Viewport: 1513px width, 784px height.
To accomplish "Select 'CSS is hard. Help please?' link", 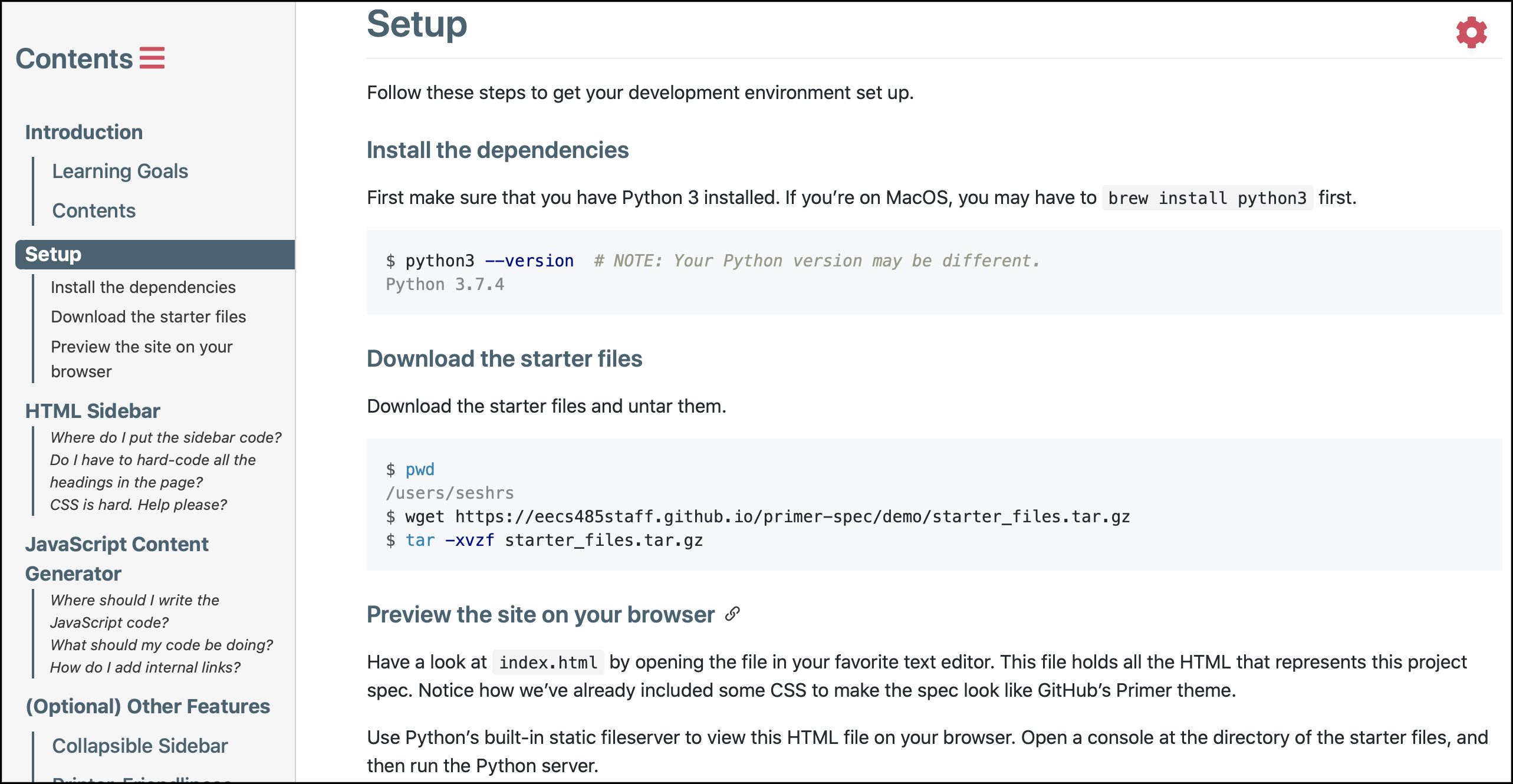I will [138, 505].
